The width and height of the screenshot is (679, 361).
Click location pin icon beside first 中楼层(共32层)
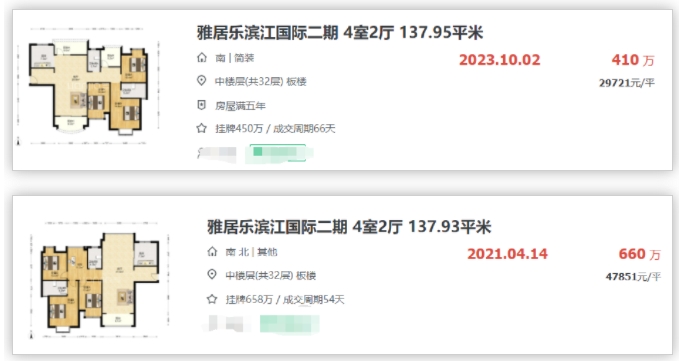(x=201, y=81)
